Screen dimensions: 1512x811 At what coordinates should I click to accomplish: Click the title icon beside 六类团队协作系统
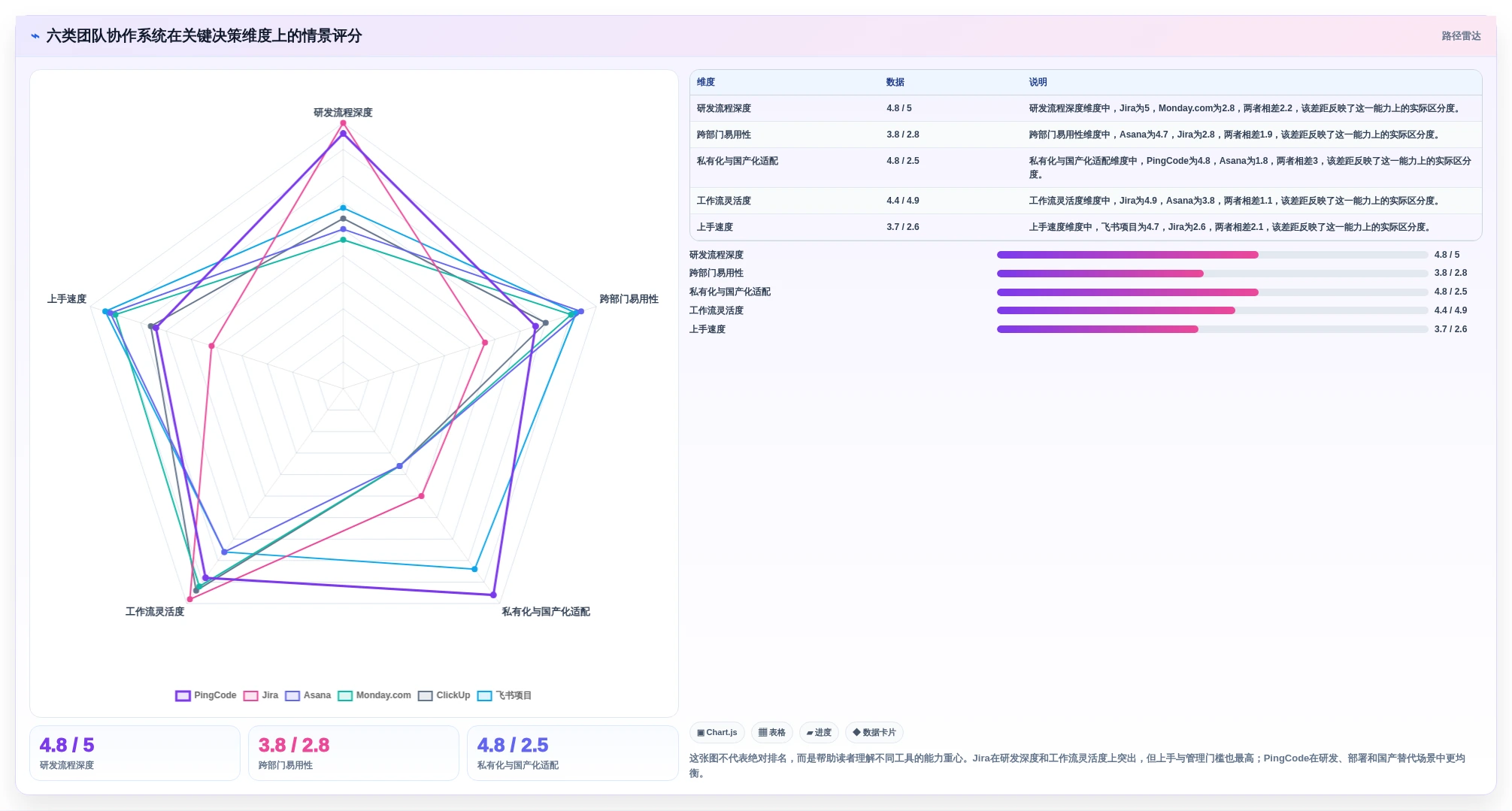pyautogui.click(x=35, y=36)
